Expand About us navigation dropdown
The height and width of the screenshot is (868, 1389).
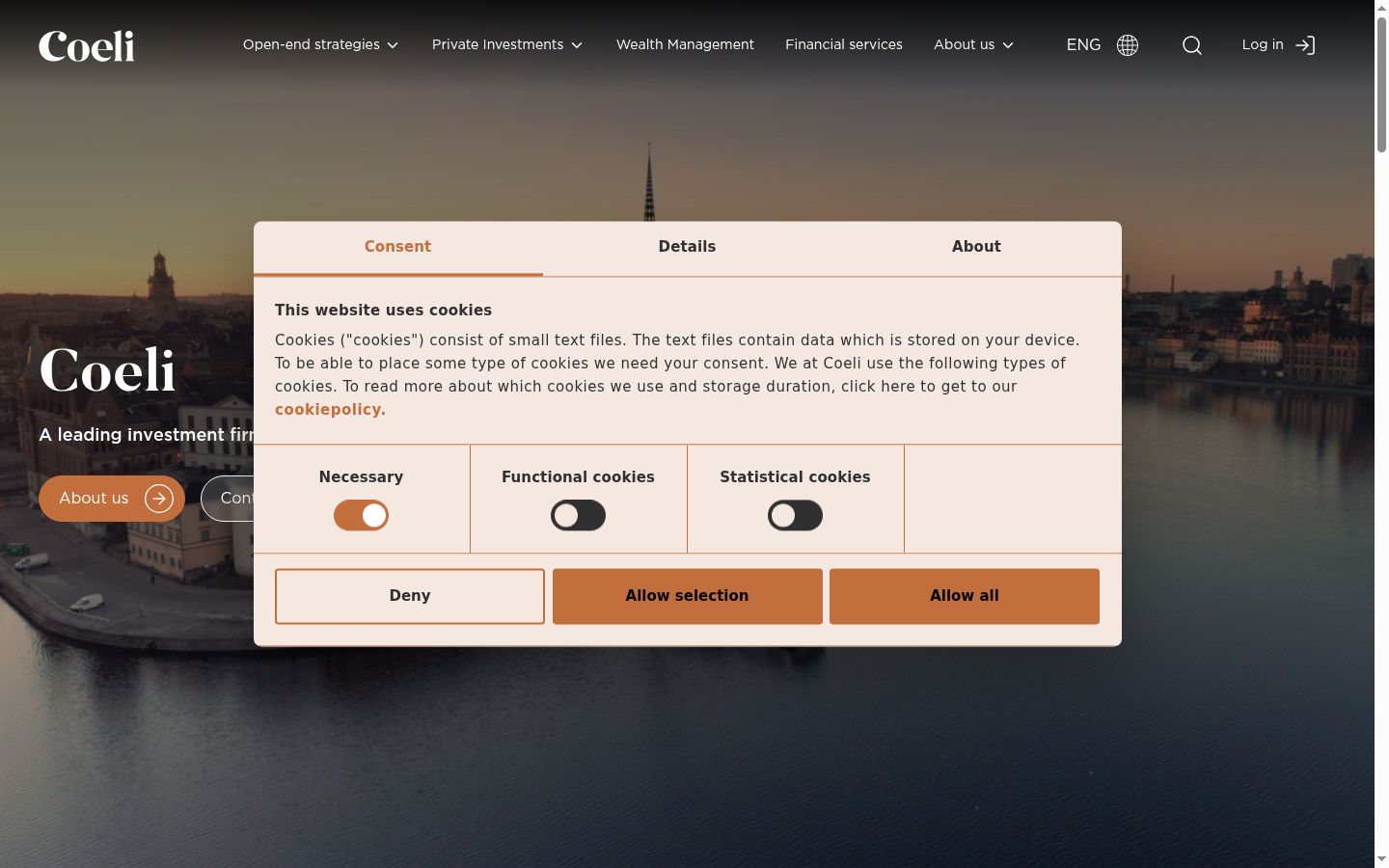973,45
